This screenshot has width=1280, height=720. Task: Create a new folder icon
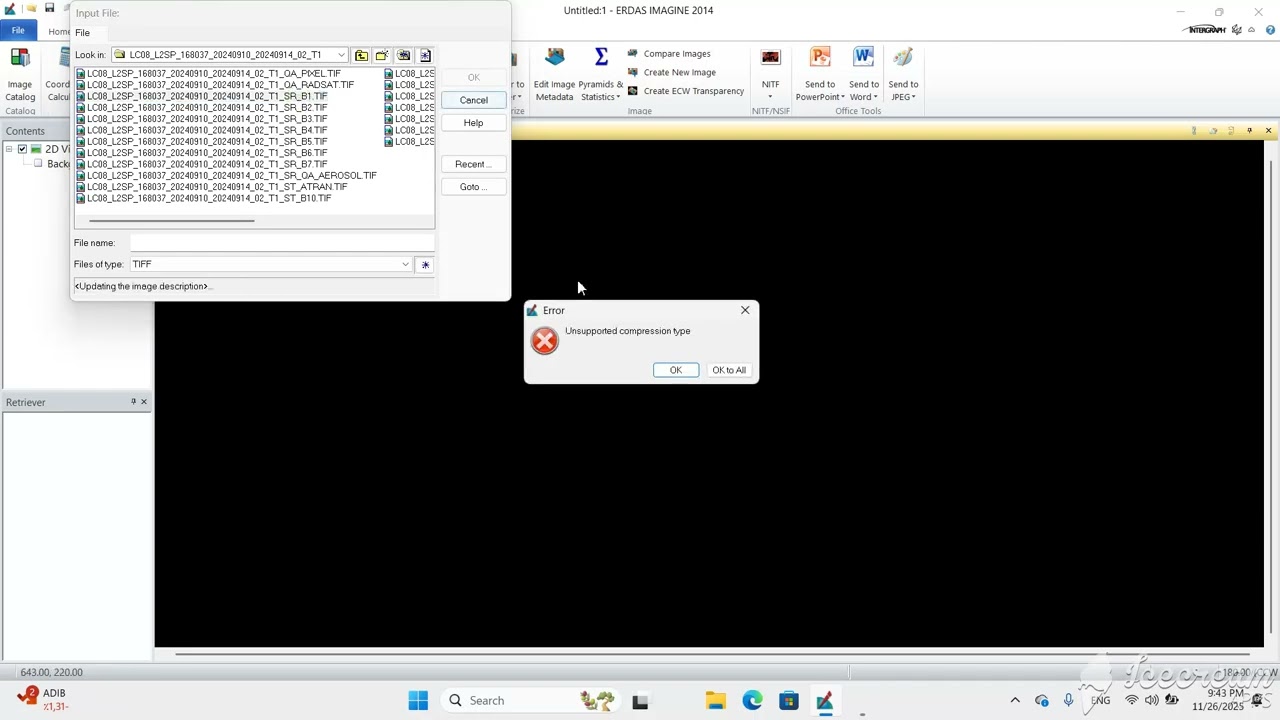[x=382, y=55]
